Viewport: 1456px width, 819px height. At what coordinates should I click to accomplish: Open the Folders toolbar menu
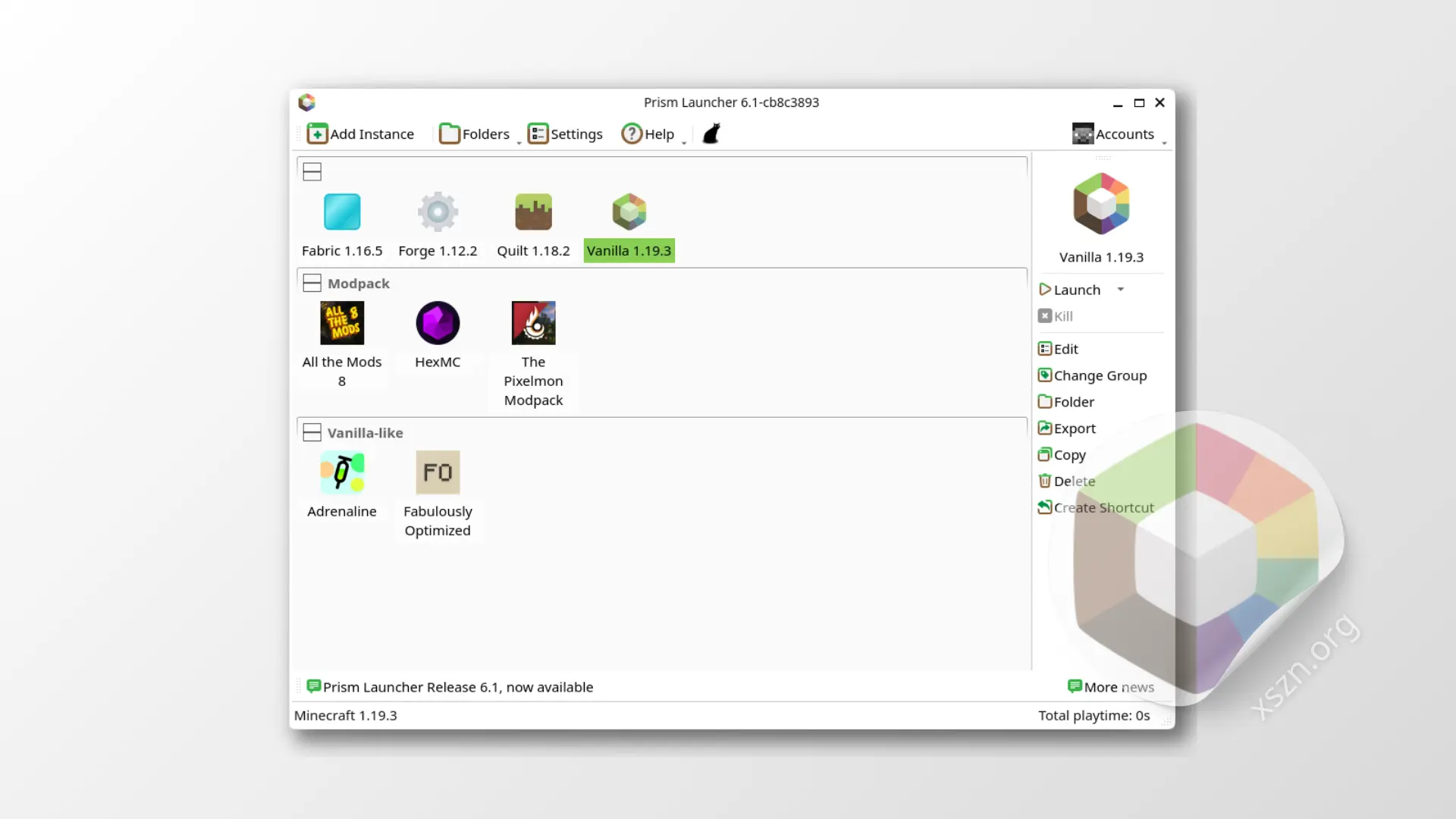(475, 134)
